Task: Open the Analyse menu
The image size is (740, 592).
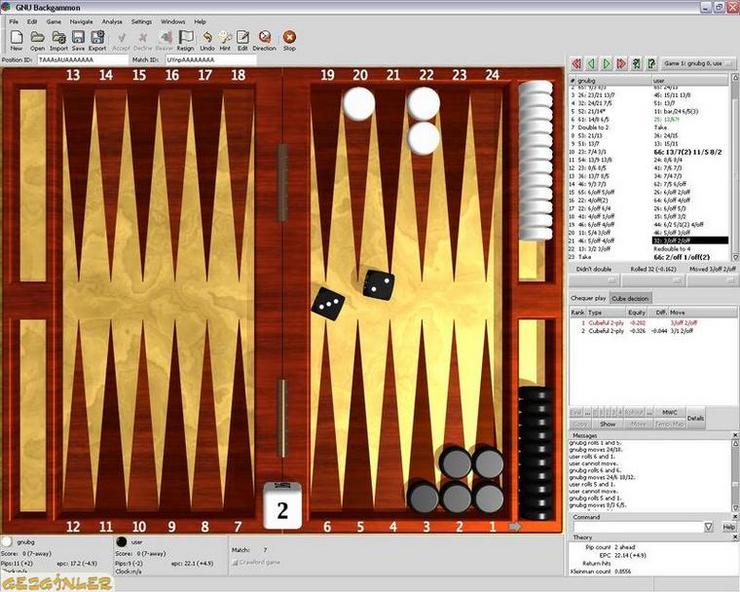Action: (112, 22)
